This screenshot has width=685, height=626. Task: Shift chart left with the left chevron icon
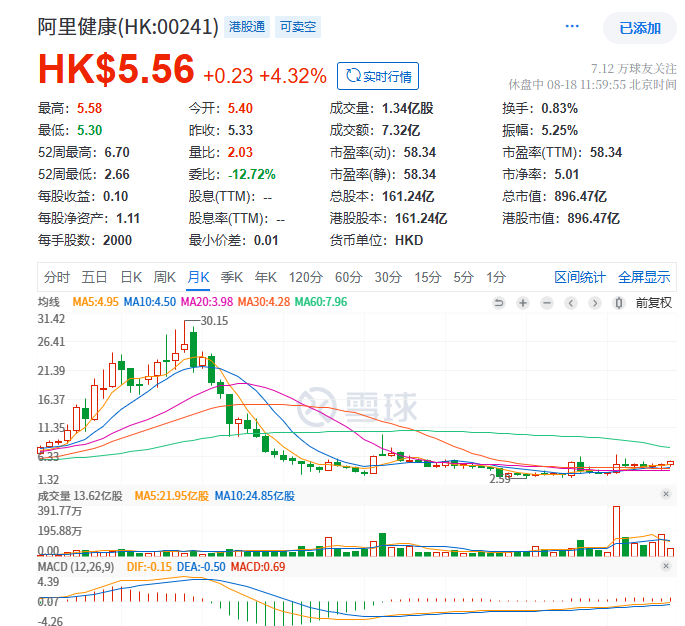571,303
